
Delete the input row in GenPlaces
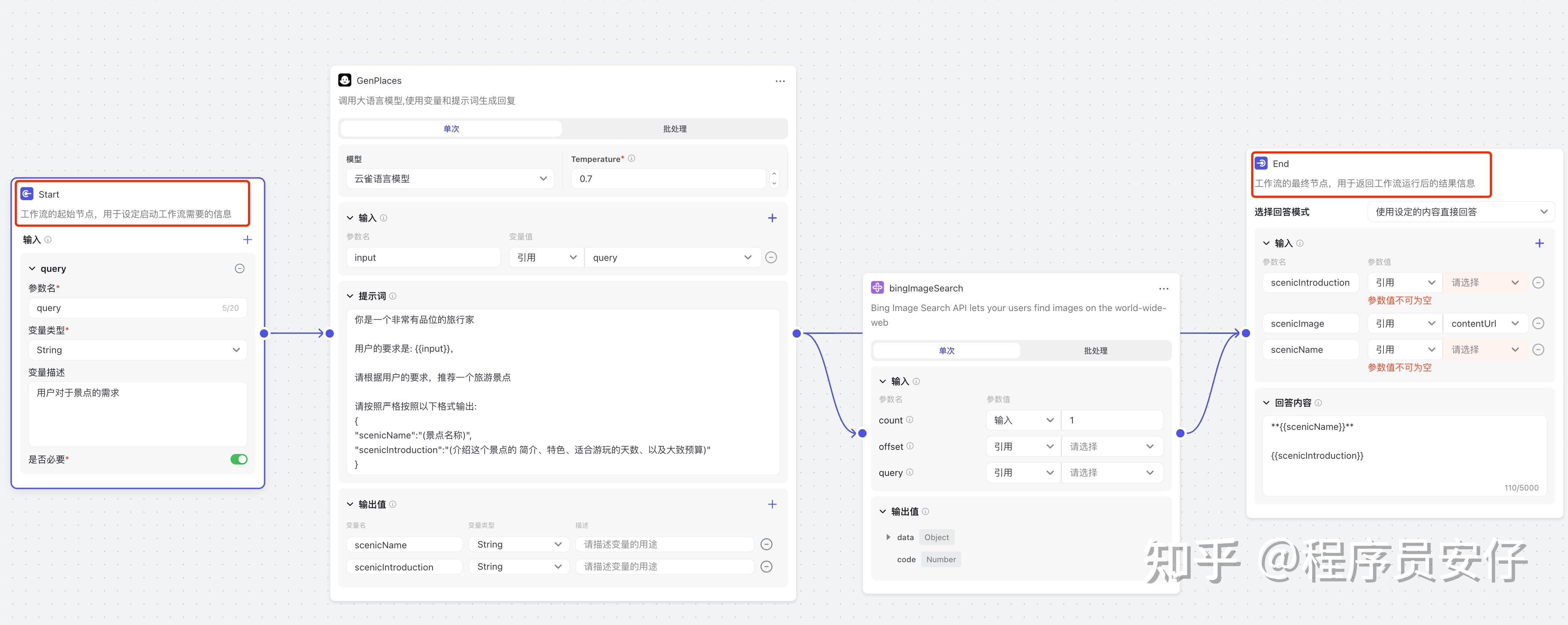770,258
